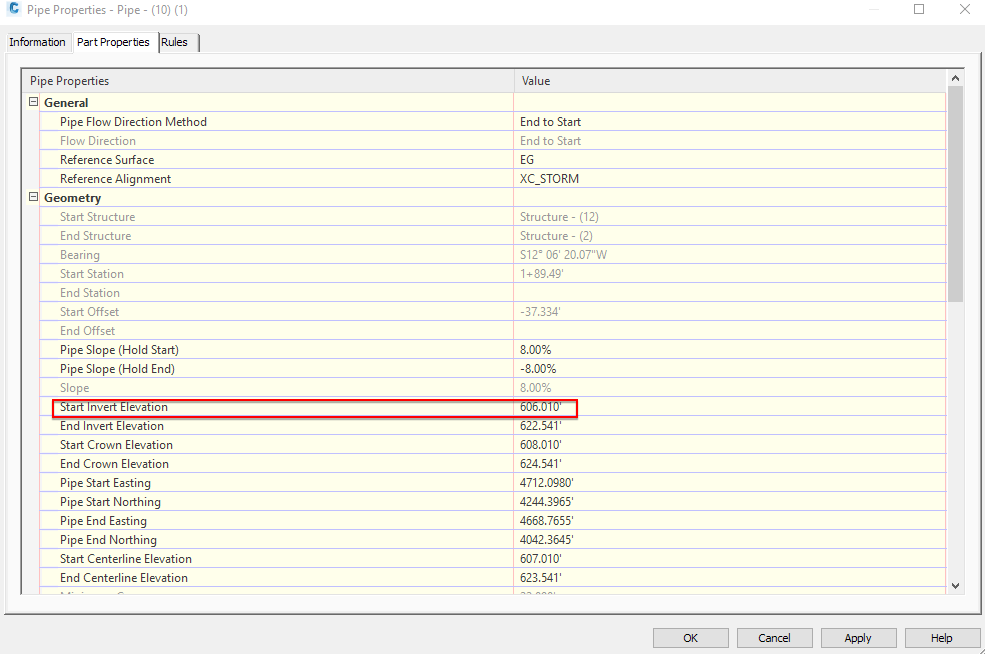The image size is (985, 654).
Task: Click the OK button
Action: (x=690, y=637)
